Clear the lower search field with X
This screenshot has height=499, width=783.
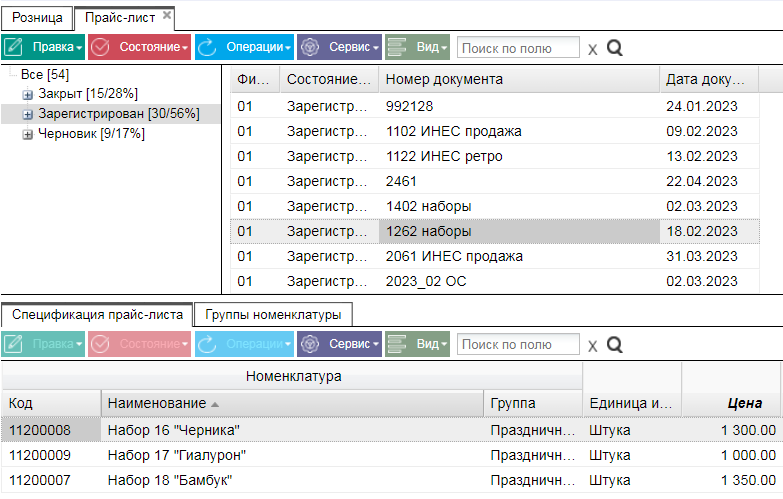coord(592,346)
